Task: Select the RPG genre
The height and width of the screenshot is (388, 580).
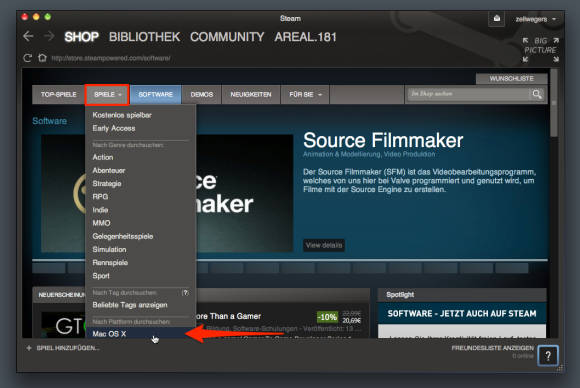Action: pos(100,197)
